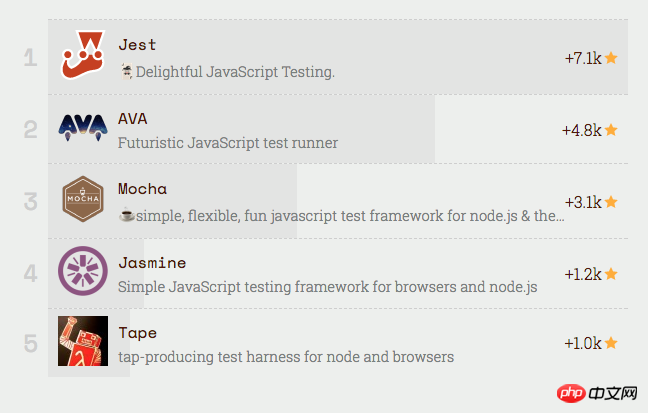The width and height of the screenshot is (648, 413).
Task: Click the star icon beside +1.0k
Action: tap(611, 344)
